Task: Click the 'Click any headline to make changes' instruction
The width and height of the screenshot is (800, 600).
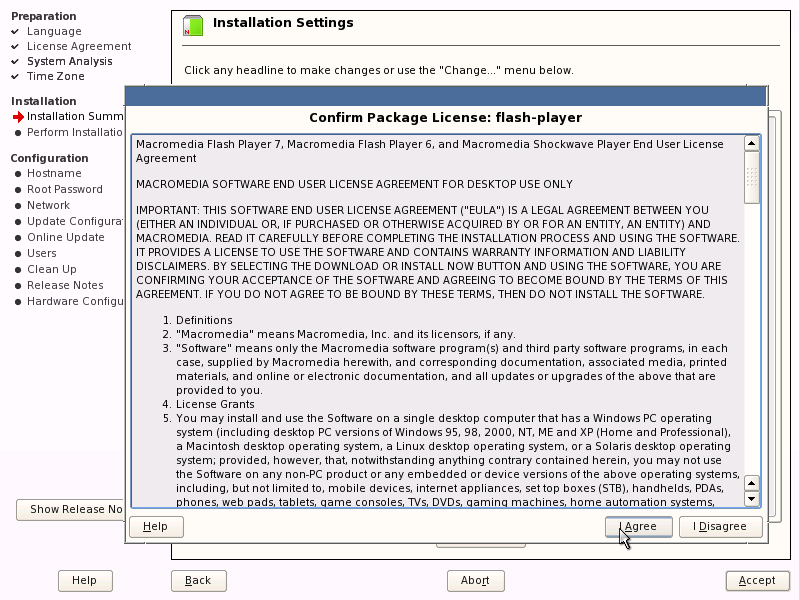Action: point(379,70)
